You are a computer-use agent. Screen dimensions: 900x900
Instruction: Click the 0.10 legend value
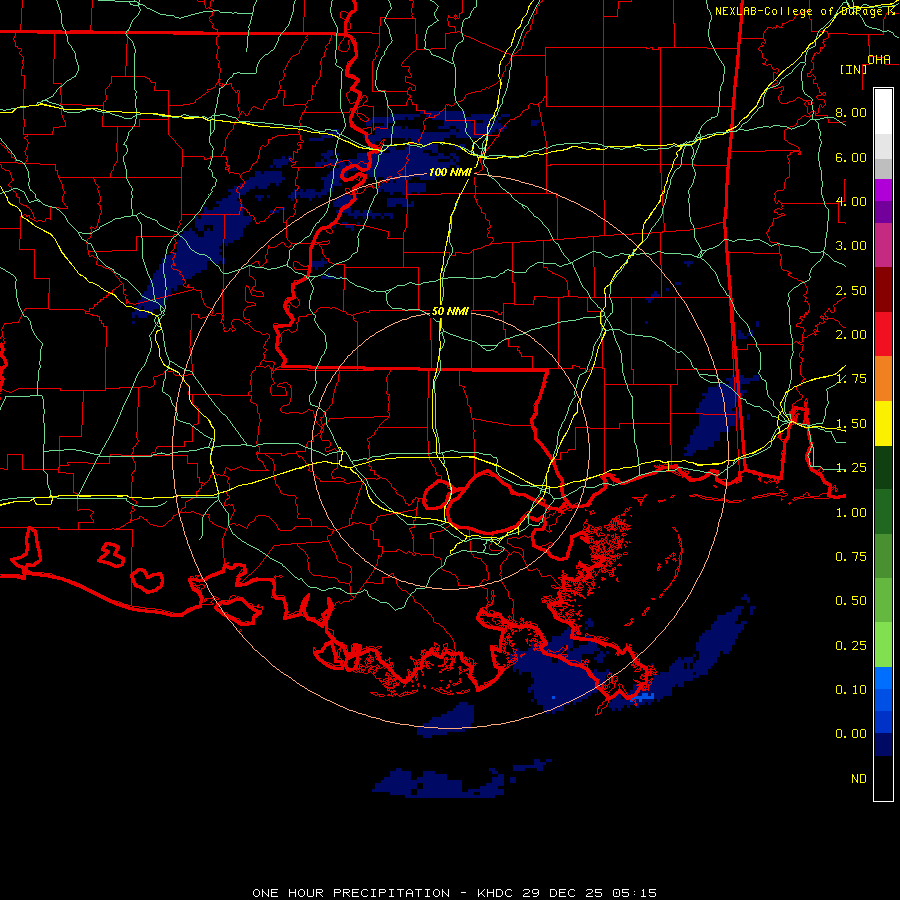851,690
